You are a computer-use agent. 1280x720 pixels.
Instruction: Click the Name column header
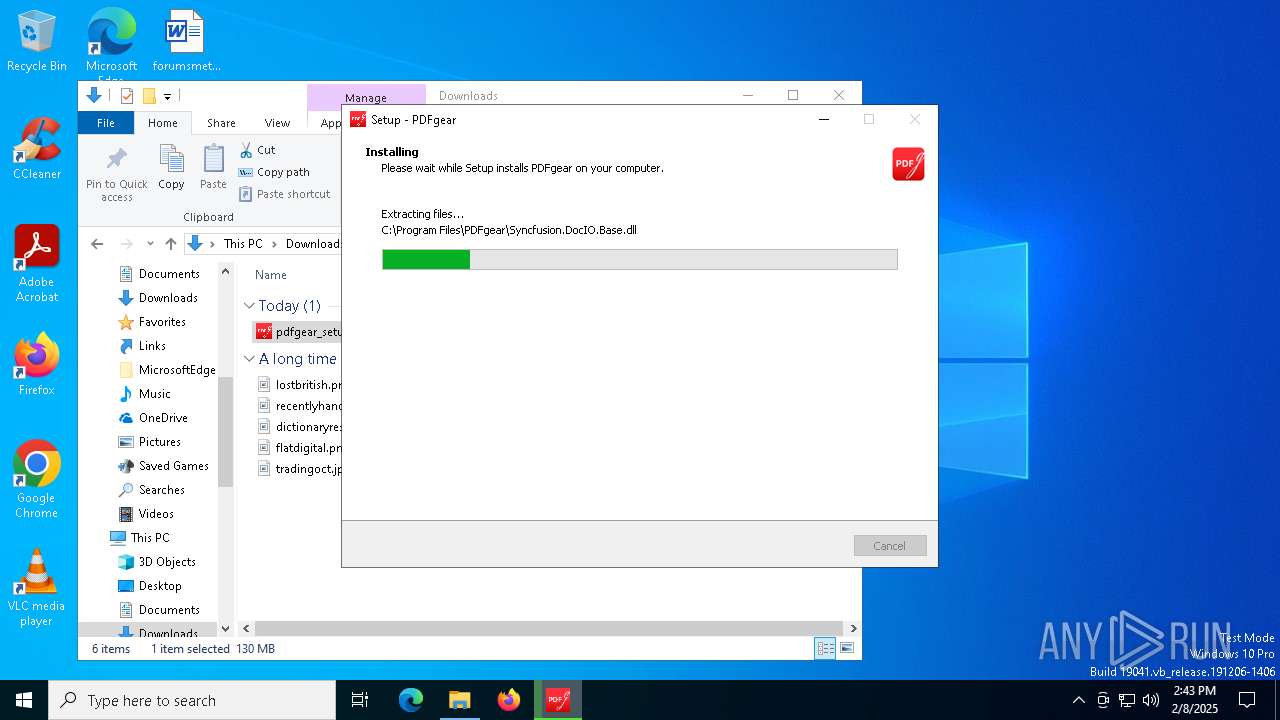271,275
